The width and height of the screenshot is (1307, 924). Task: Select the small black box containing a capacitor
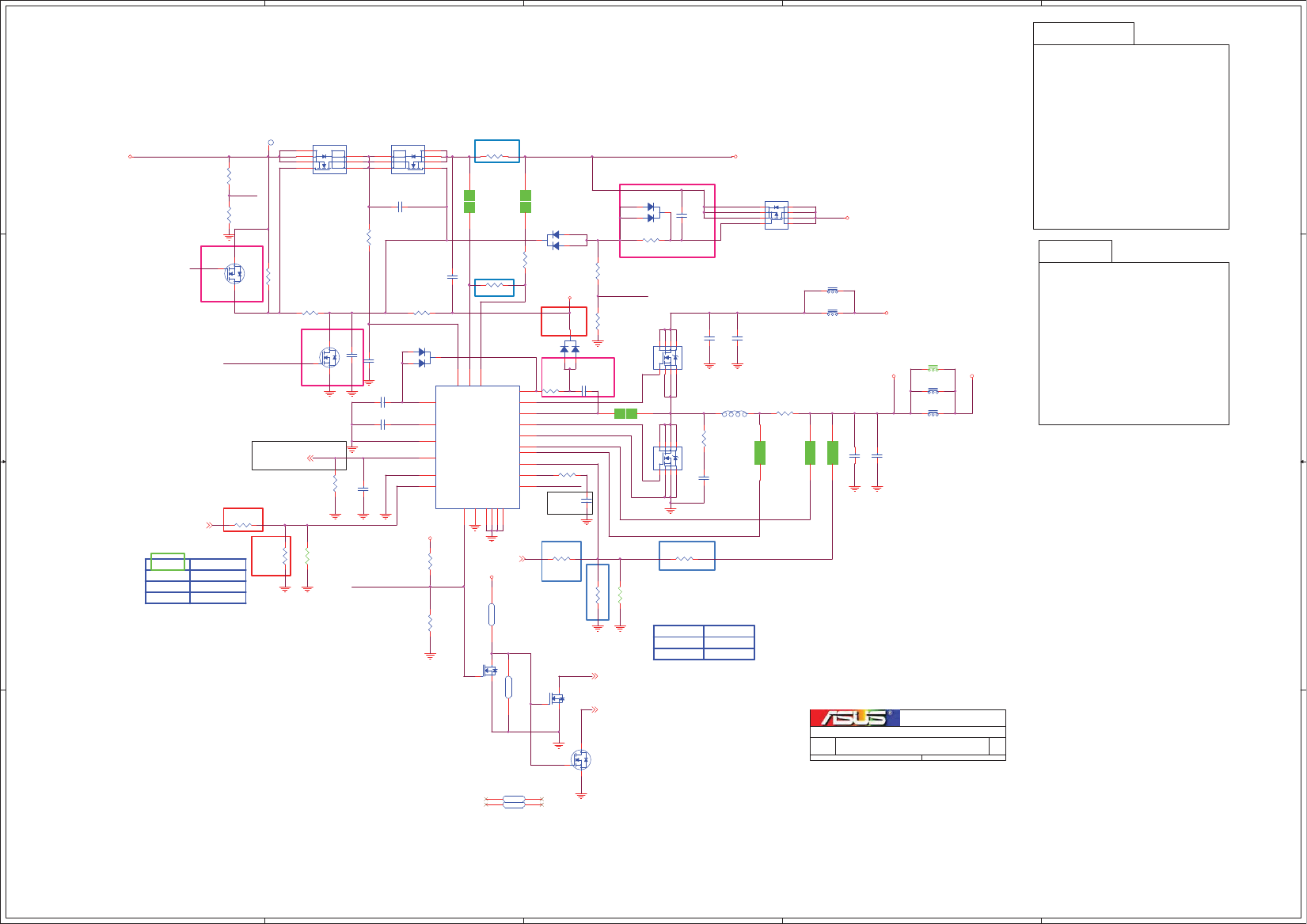[570, 503]
